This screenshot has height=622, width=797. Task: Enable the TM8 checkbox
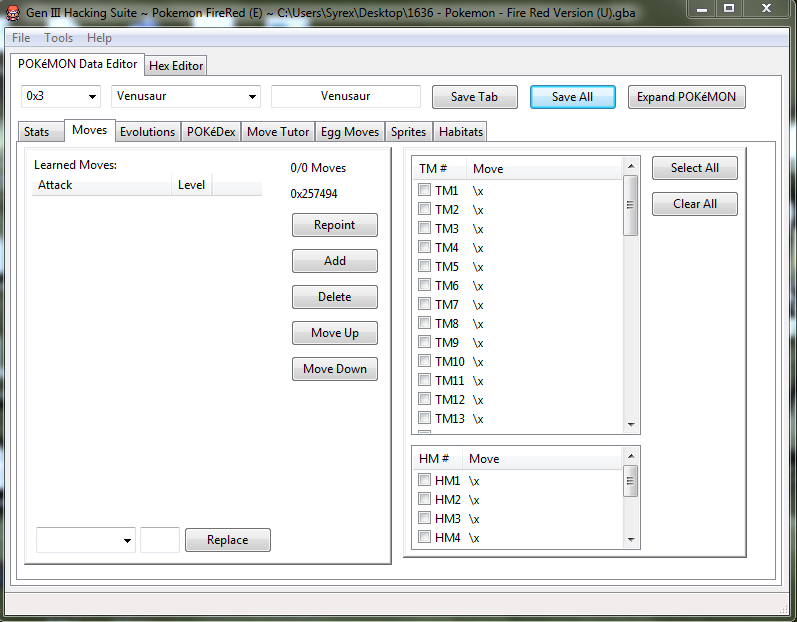point(424,323)
